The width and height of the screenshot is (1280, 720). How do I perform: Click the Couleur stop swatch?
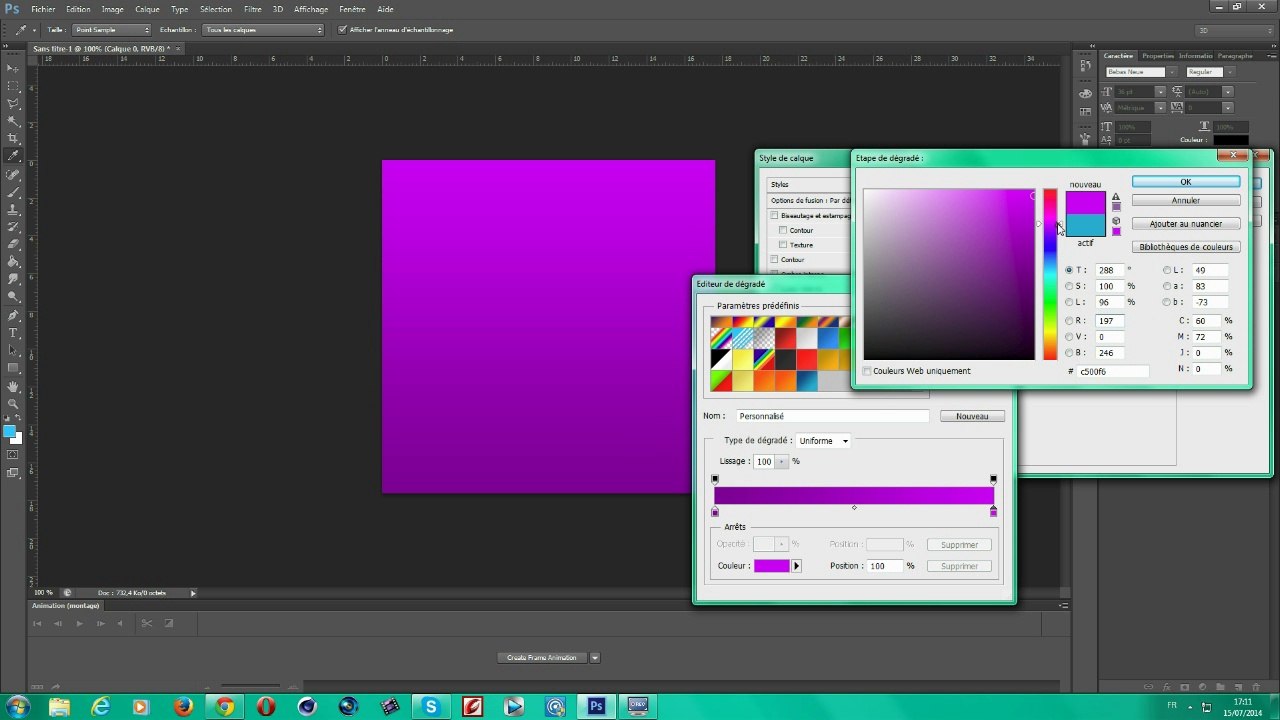click(771, 566)
